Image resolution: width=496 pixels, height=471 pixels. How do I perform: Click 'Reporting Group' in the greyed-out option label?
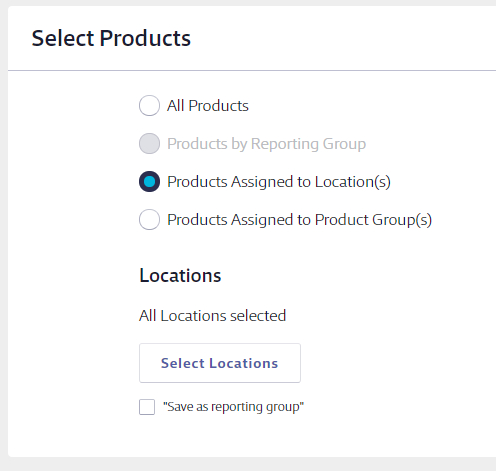coord(308,144)
